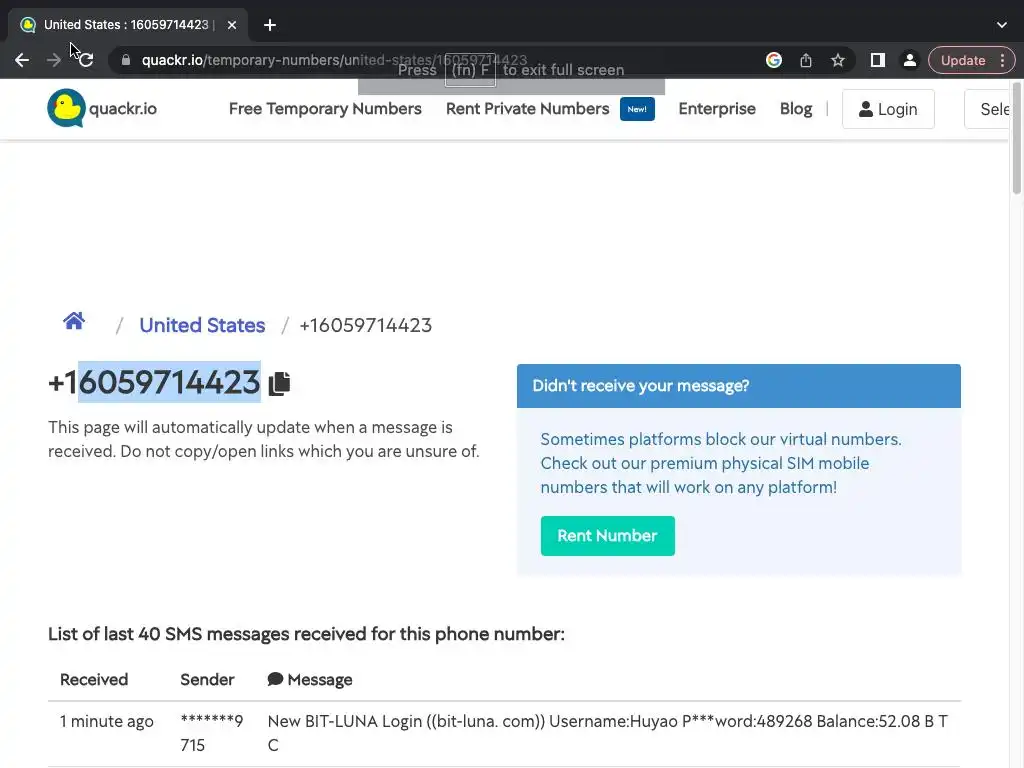Viewport: 1024px width, 768px height.
Task: Open the Blog page
Action: click(795, 109)
